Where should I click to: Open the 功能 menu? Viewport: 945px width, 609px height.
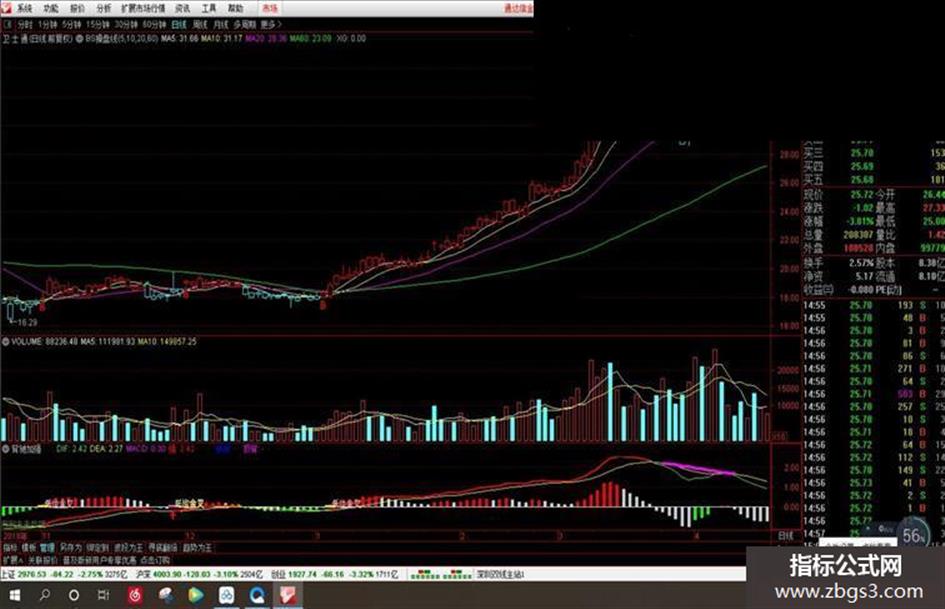(51, 8)
